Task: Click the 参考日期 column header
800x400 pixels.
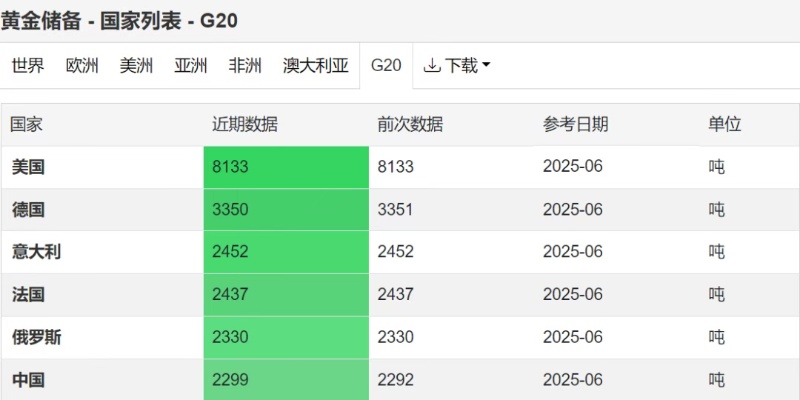Action: tap(575, 125)
